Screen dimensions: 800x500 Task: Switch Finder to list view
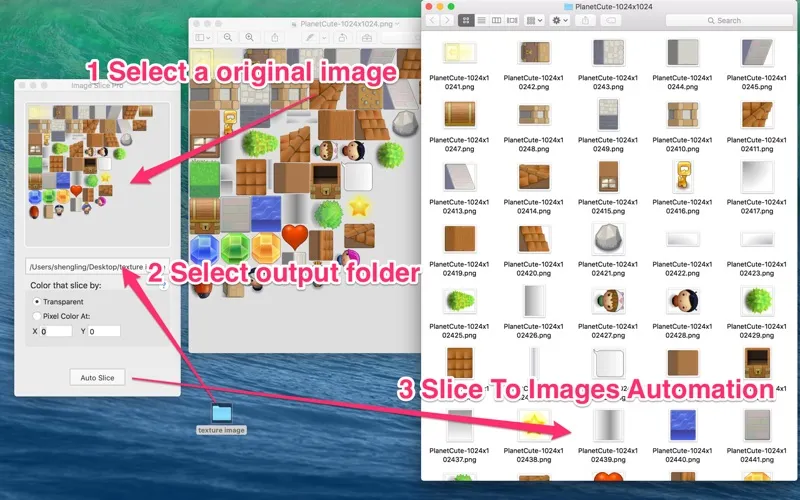click(481, 20)
